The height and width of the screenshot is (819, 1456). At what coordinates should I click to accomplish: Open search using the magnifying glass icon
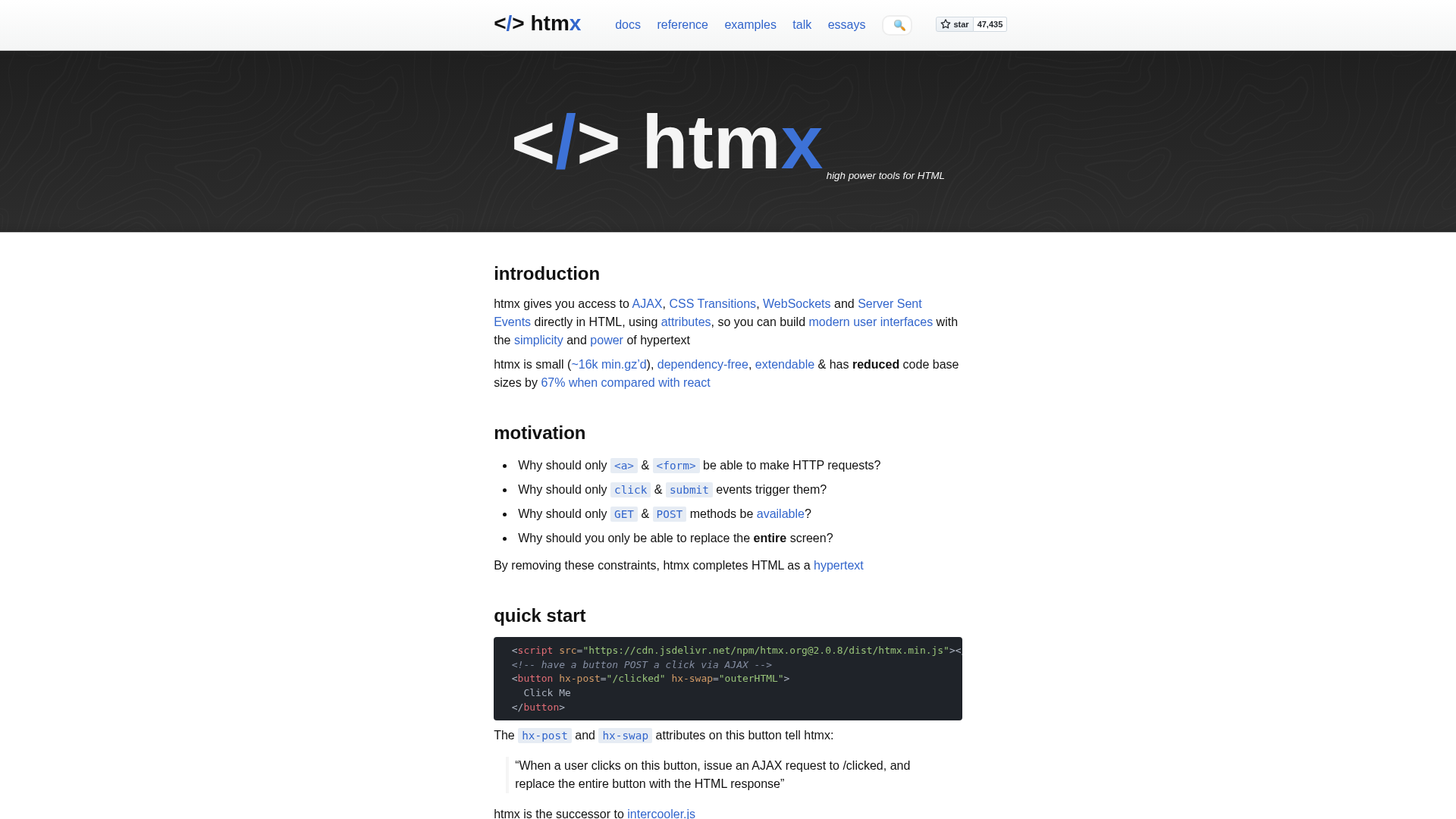click(x=899, y=25)
